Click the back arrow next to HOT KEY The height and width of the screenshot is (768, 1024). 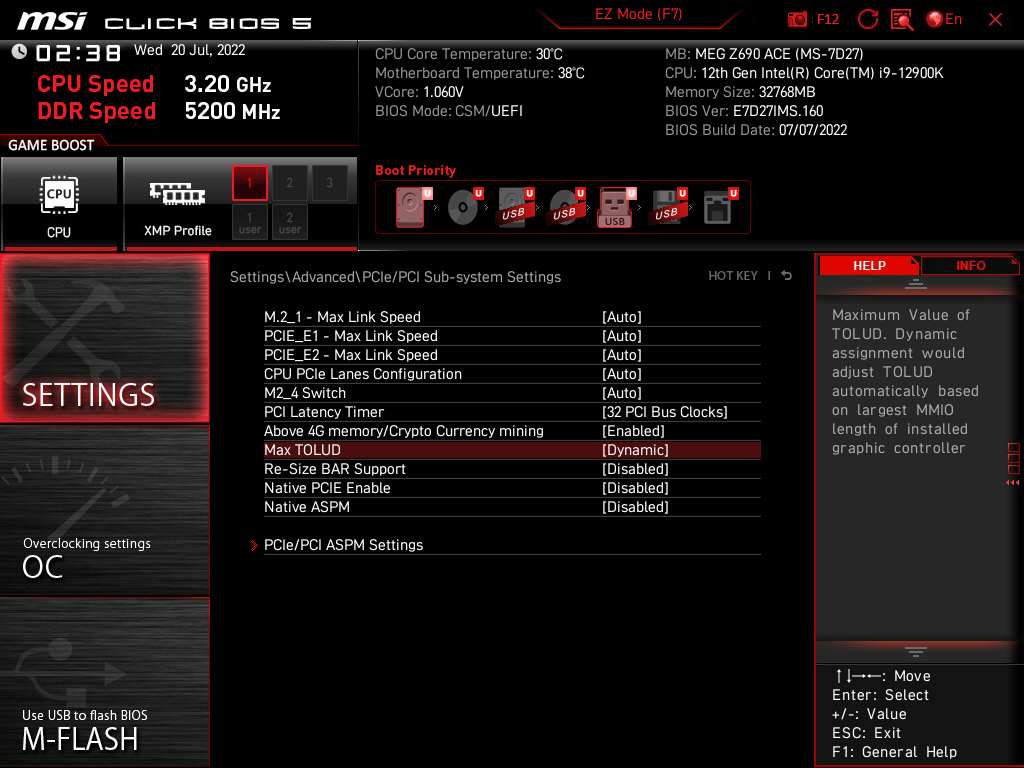pos(787,276)
